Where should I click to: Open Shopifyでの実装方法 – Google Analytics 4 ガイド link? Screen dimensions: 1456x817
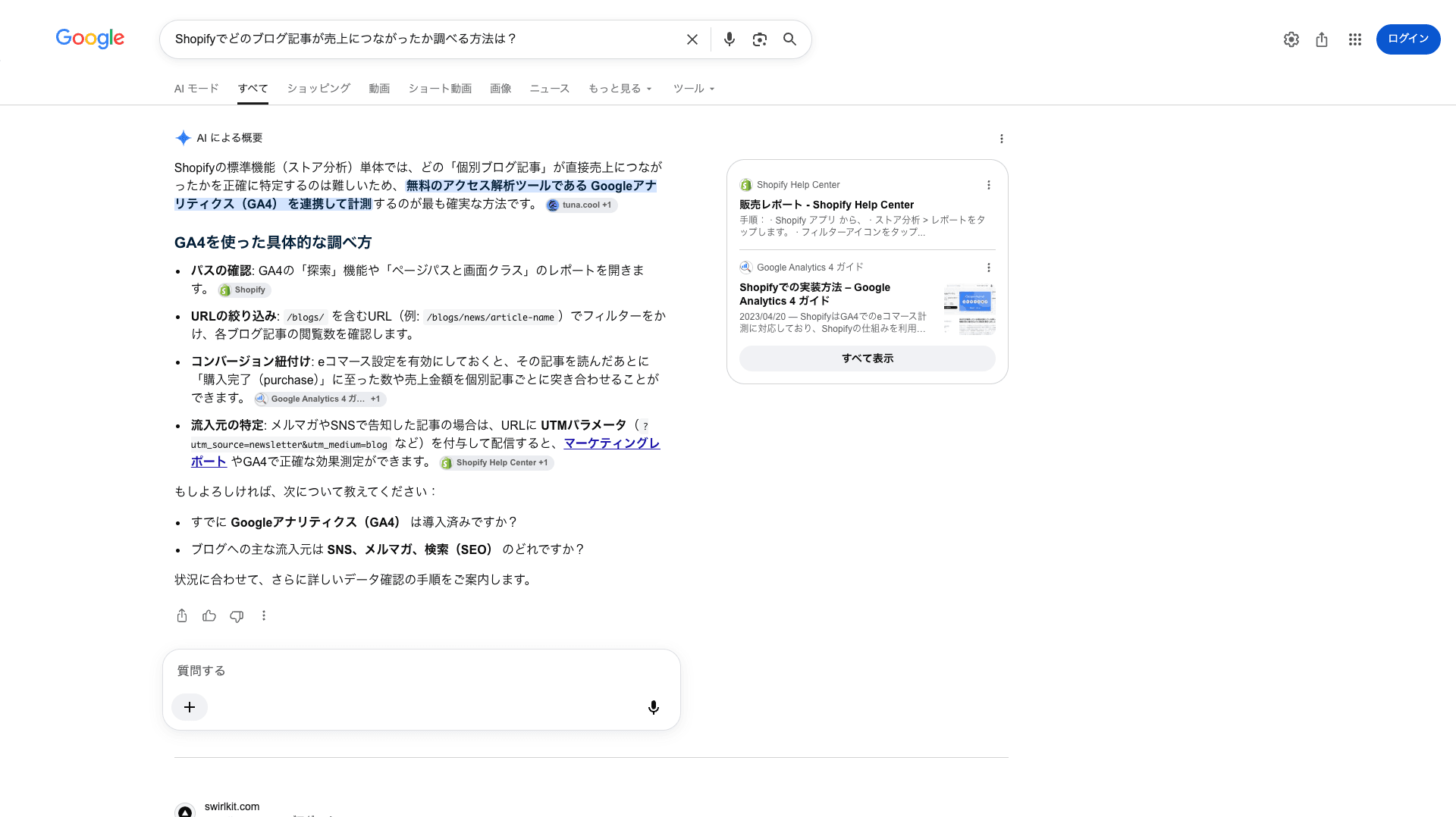click(814, 294)
